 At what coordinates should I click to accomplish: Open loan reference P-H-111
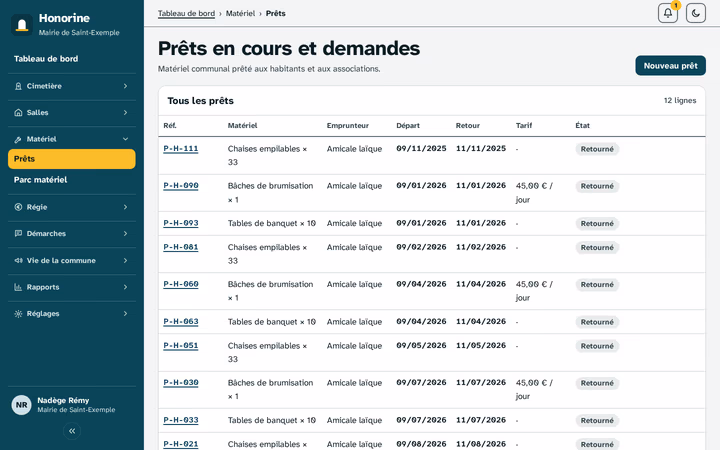tap(181, 149)
